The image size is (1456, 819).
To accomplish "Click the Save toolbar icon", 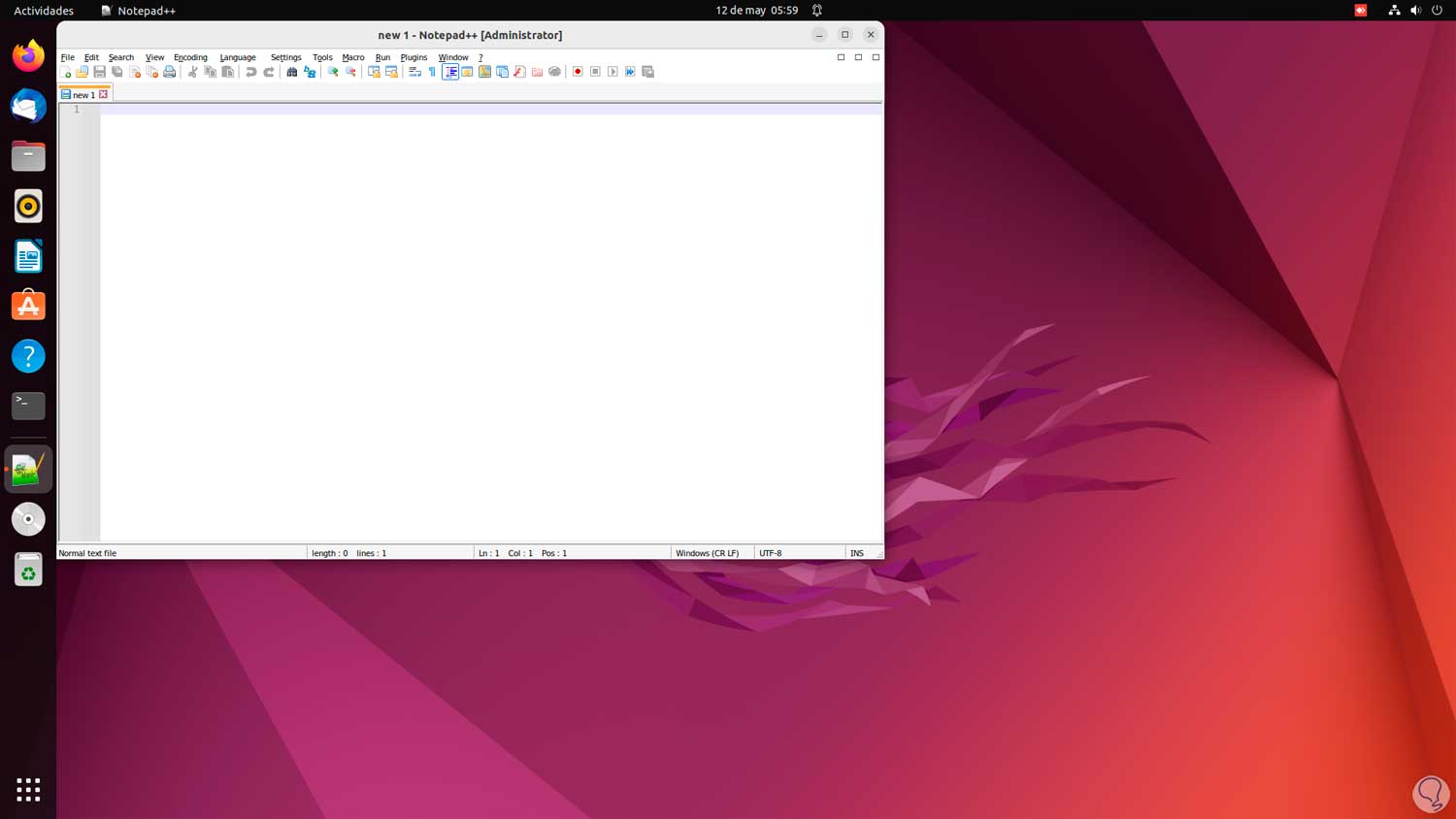I will [x=99, y=72].
